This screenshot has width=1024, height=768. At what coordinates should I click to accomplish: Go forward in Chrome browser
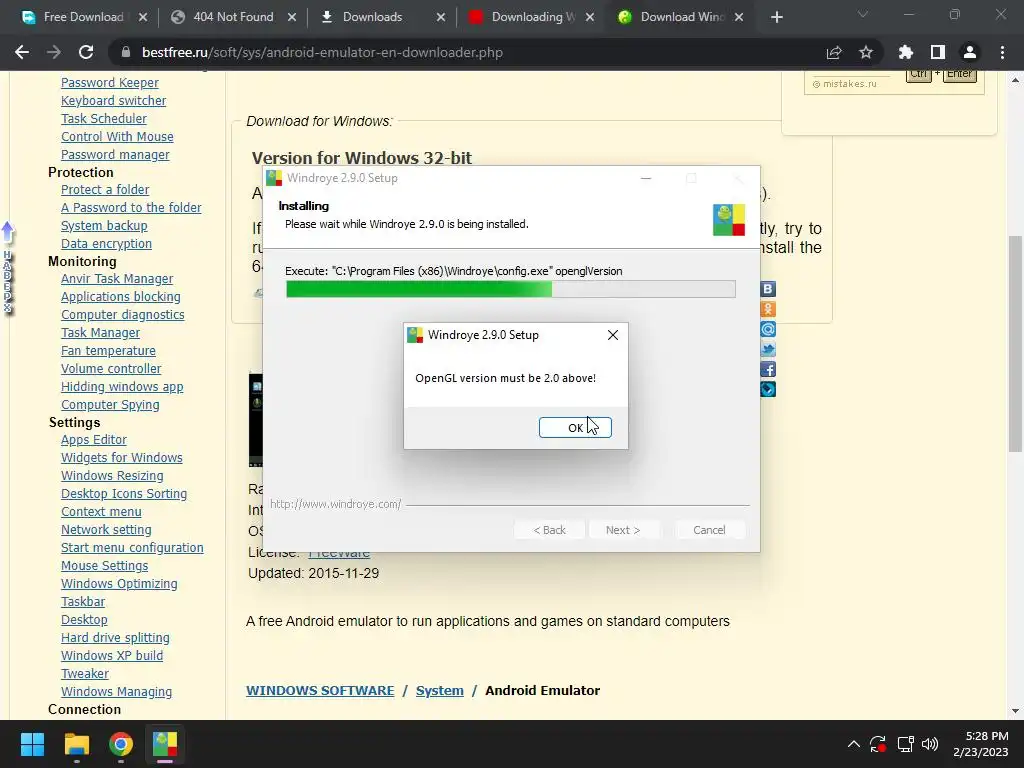(x=54, y=52)
